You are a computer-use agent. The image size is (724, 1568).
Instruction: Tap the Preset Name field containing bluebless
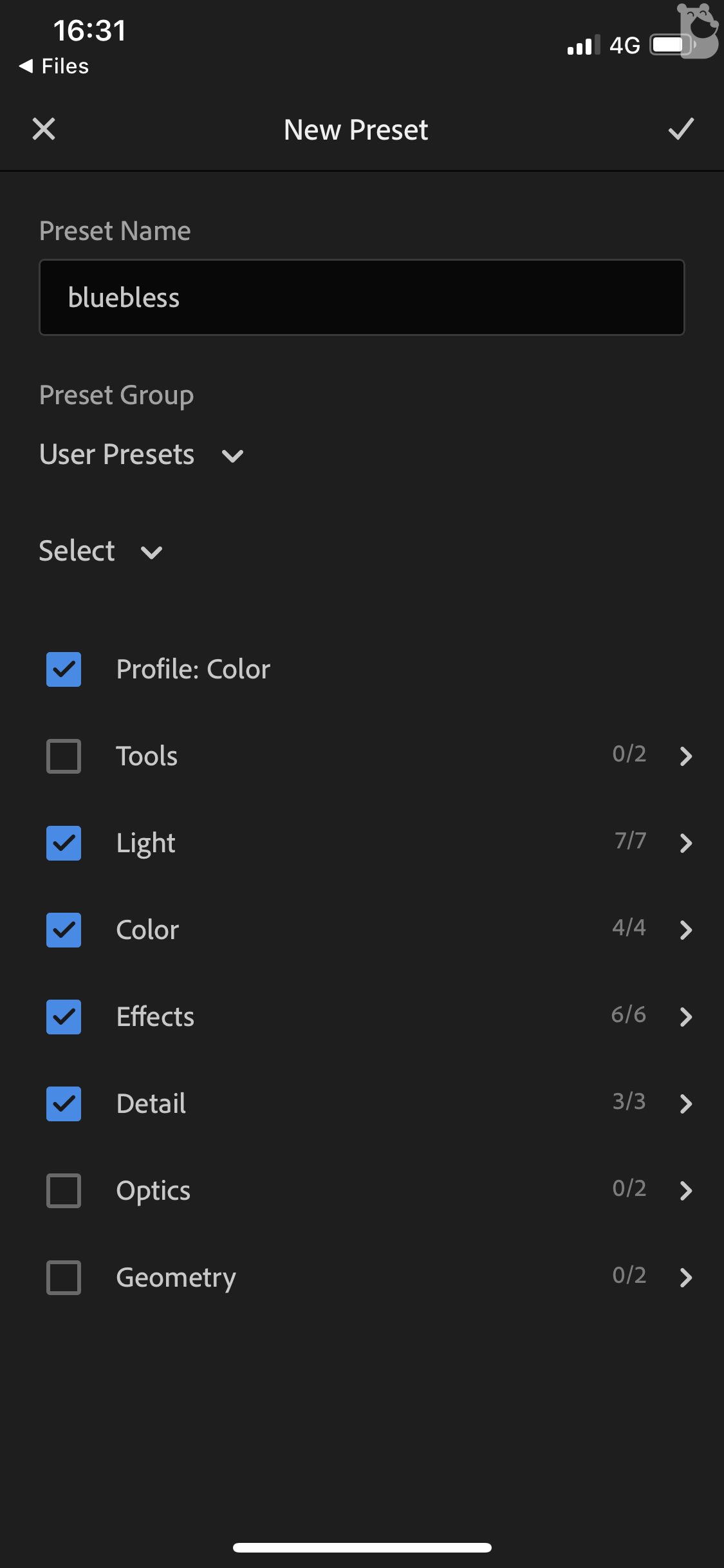click(x=362, y=297)
